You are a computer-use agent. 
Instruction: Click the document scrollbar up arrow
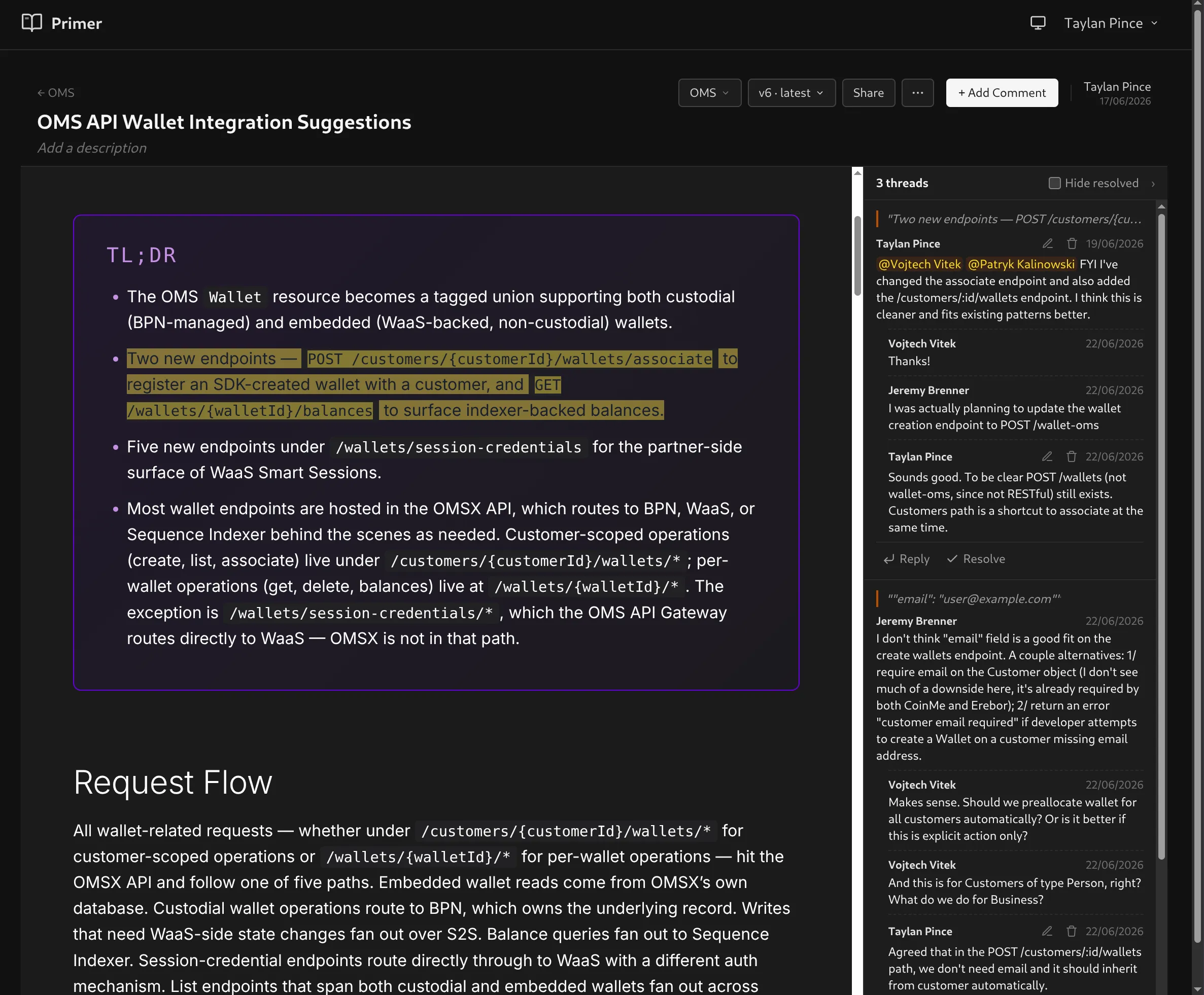(857, 172)
